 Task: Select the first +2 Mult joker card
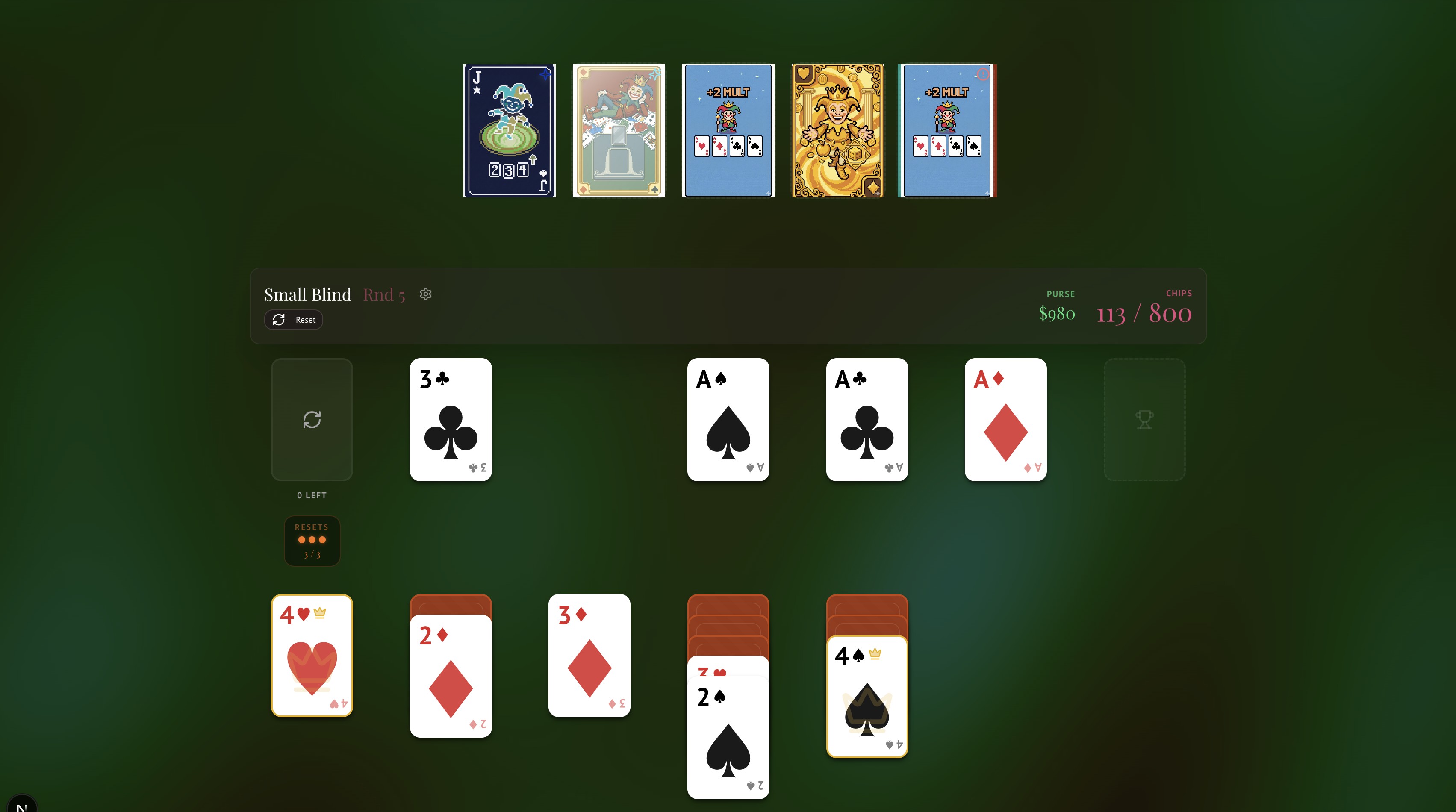(x=728, y=130)
